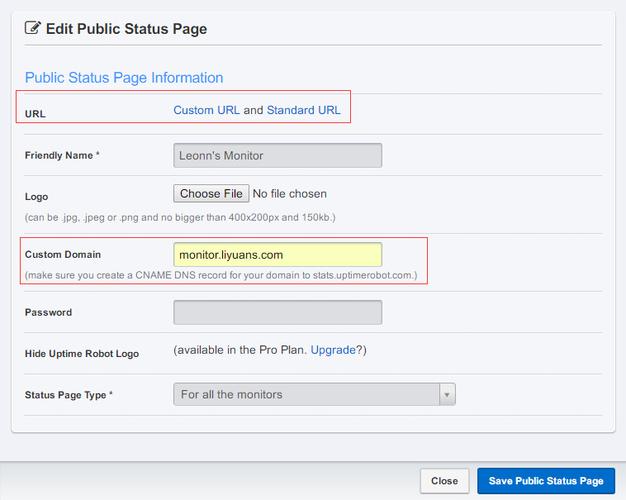The width and height of the screenshot is (626, 500).
Task: Follow the Upgrade link for Pro Plan
Action: click(x=333, y=350)
